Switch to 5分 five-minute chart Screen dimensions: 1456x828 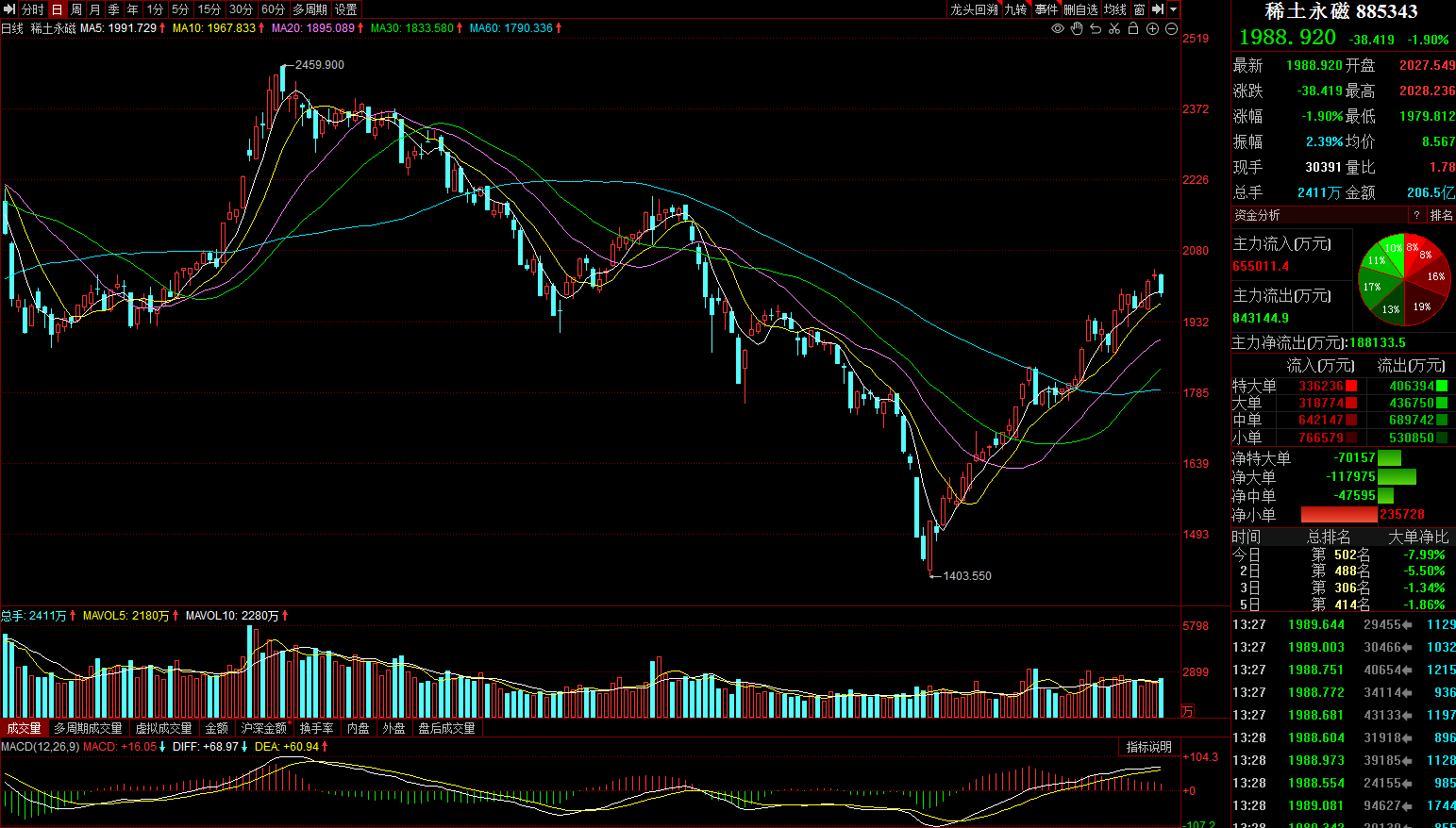pyautogui.click(x=180, y=9)
